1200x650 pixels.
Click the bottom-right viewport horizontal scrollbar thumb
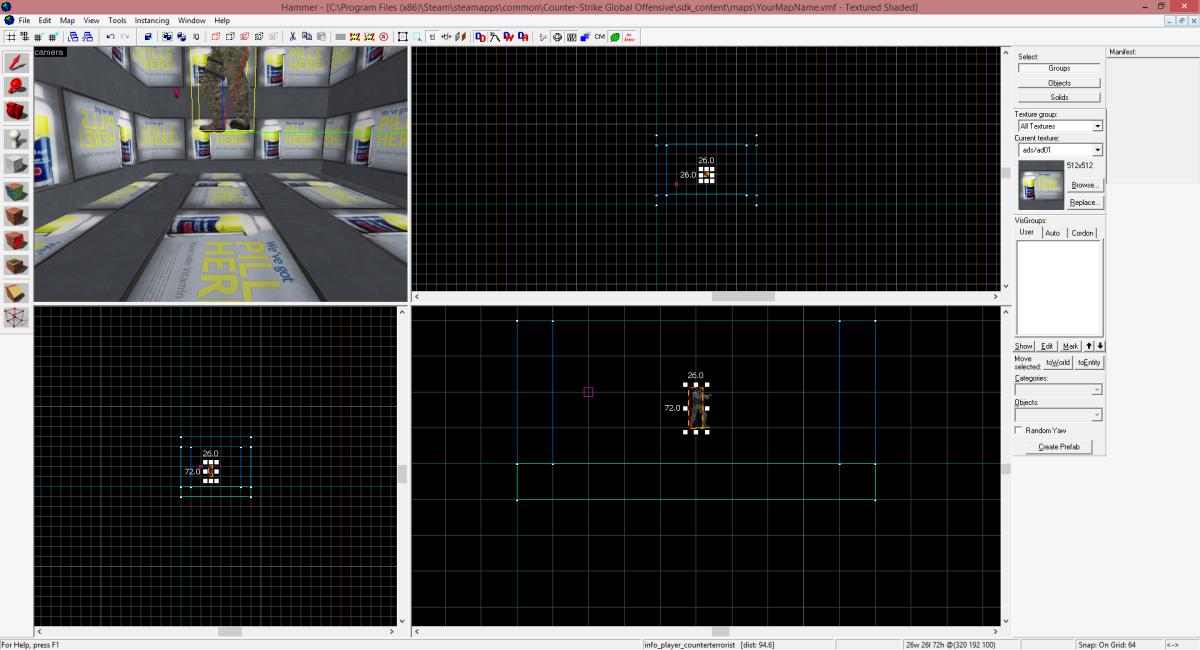tap(719, 632)
